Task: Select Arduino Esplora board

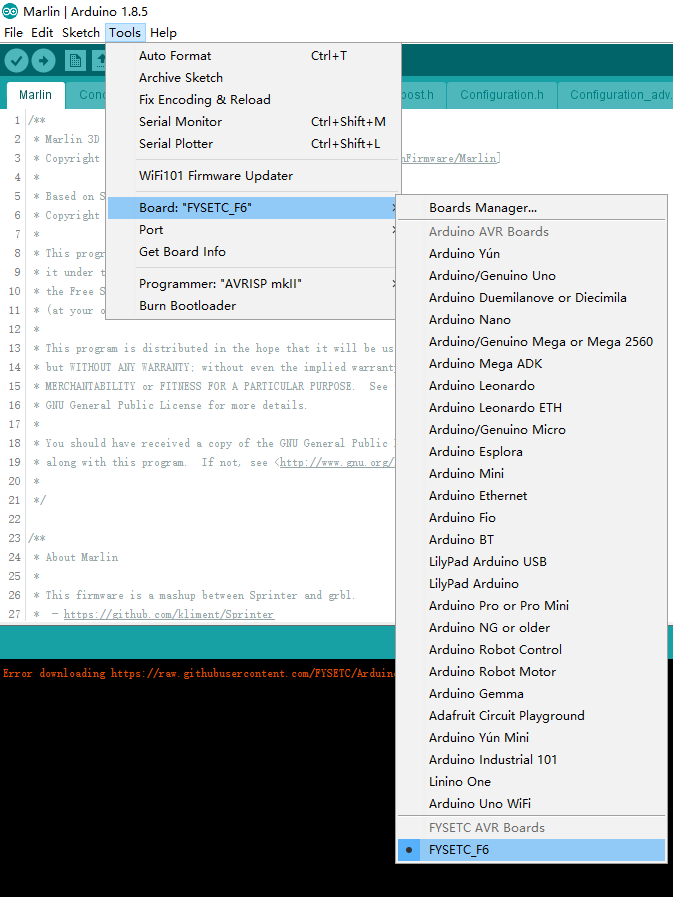Action: [x=532, y=452]
